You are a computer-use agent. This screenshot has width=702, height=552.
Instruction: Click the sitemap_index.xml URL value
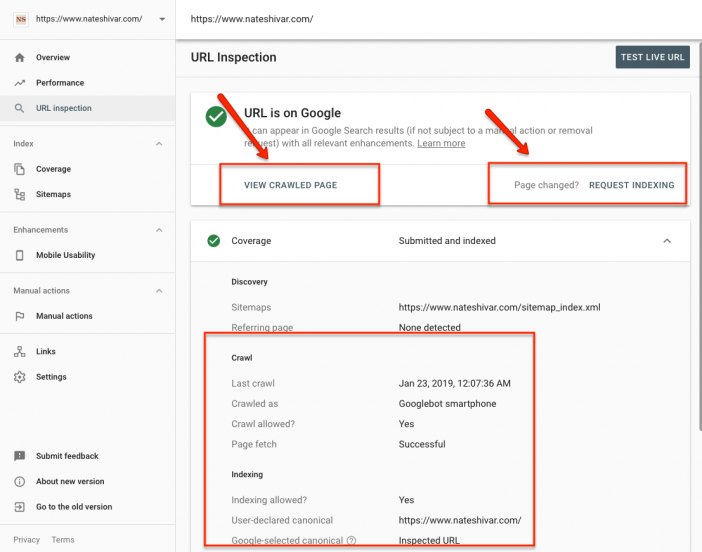coord(499,307)
